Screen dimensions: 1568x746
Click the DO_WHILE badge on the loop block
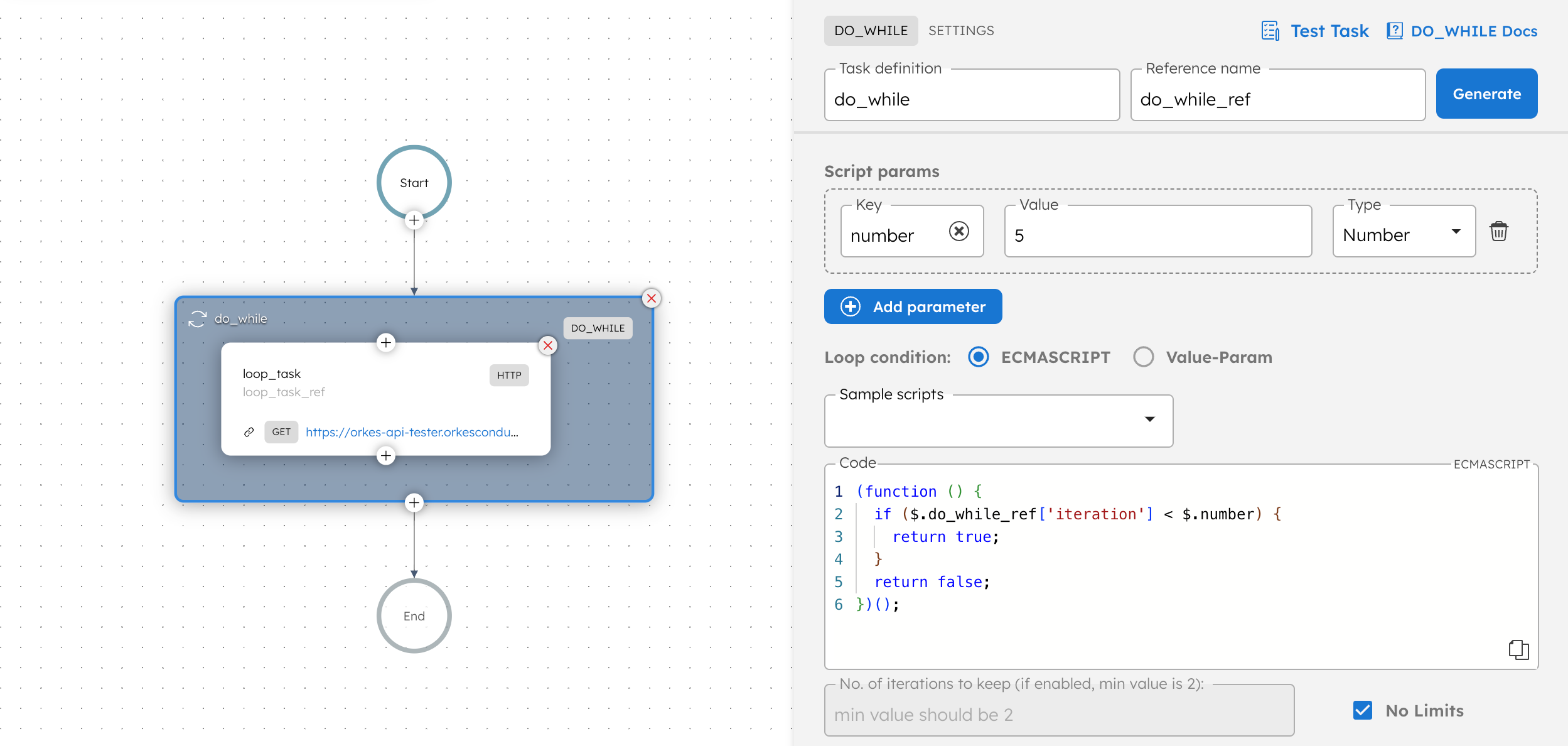point(598,328)
